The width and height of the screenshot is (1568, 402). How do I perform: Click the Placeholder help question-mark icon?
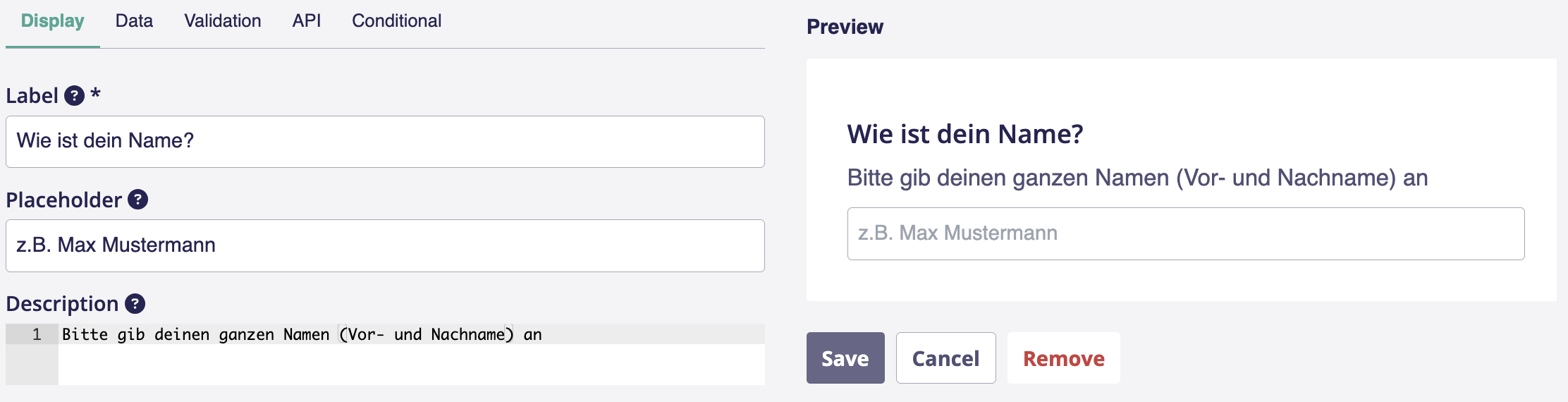pos(137,200)
